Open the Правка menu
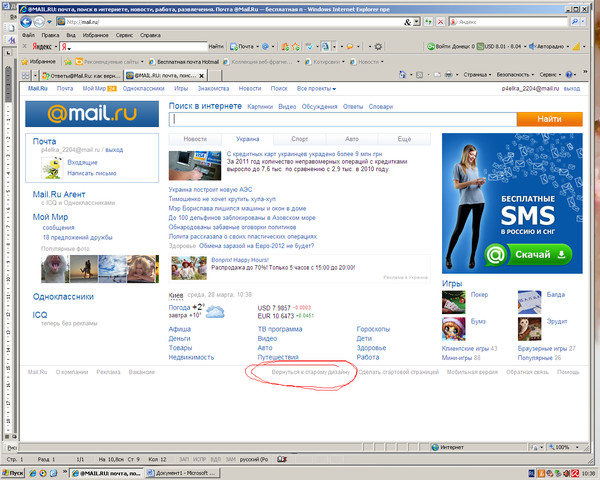The height and width of the screenshot is (480, 600). 50,35
